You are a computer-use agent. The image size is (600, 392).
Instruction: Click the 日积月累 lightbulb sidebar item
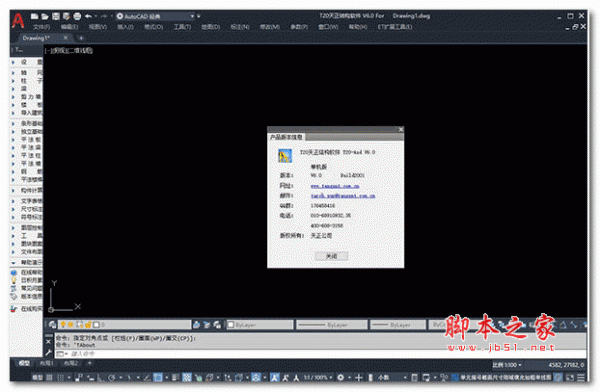(x=26, y=280)
